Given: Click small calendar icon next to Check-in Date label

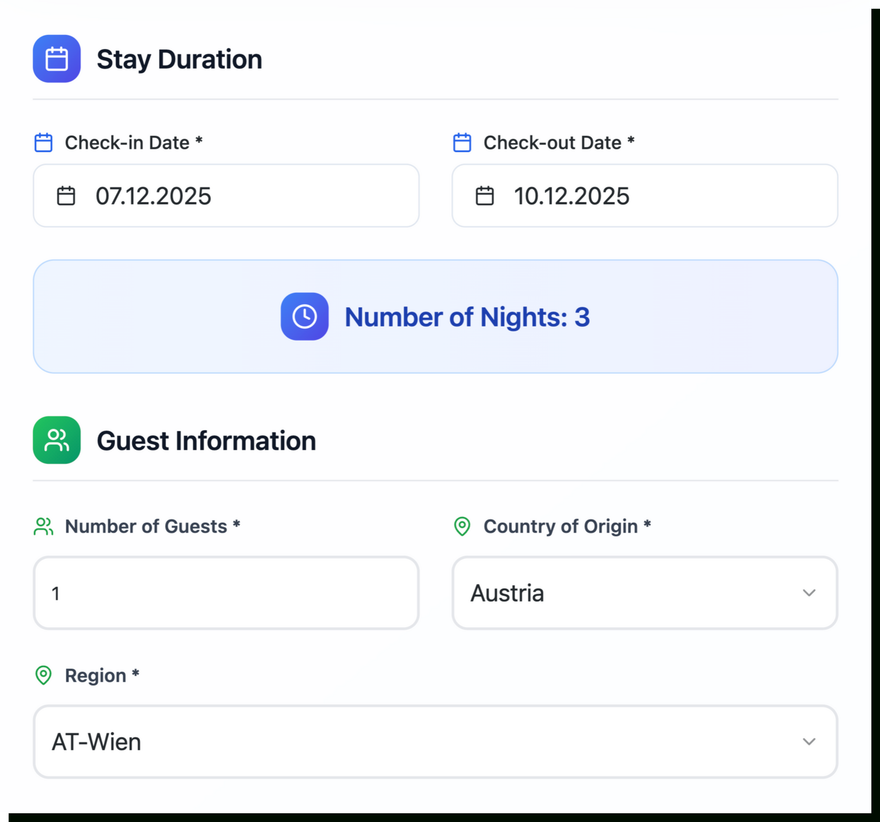Looking at the screenshot, I should pos(43,143).
